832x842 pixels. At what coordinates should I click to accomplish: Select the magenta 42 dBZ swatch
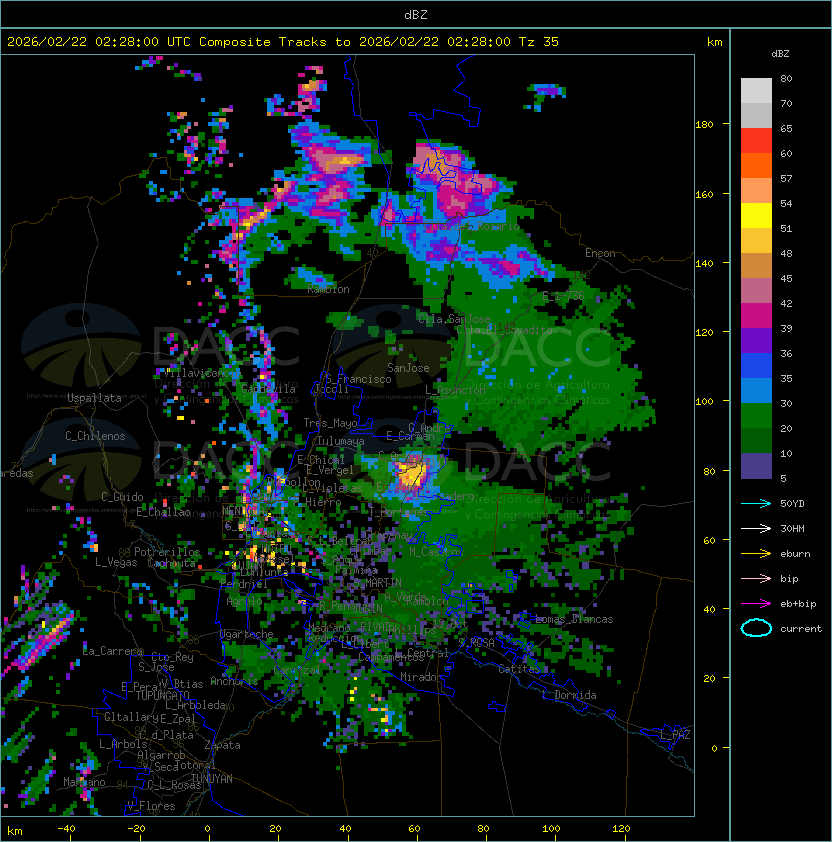click(x=756, y=316)
